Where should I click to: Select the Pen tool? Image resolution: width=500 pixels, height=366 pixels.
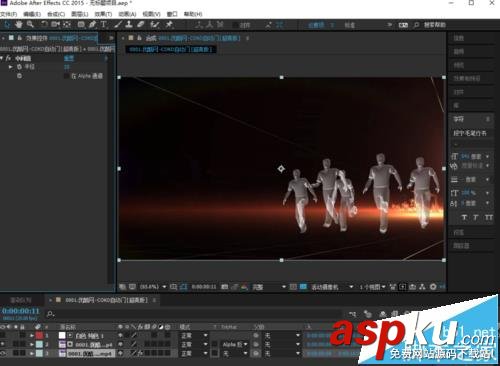92,24
